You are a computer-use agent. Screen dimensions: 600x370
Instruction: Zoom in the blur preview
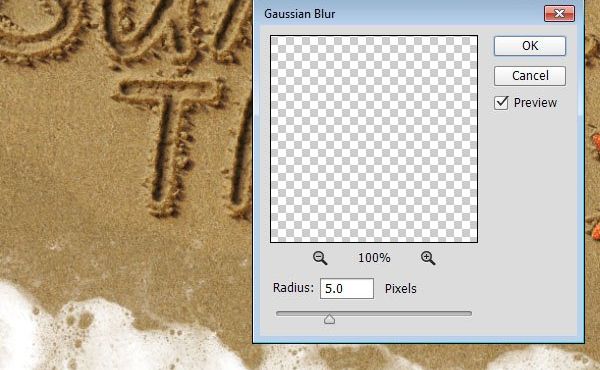tap(428, 258)
